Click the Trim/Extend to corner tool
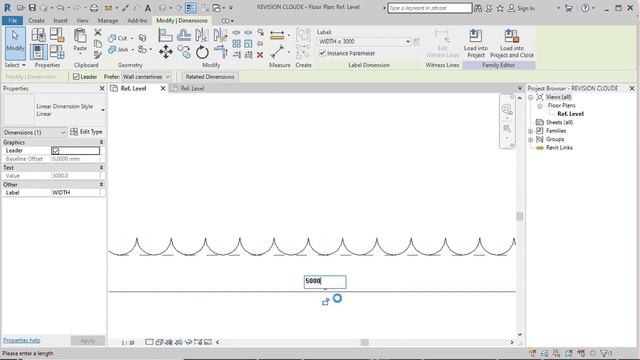640x360 pixels. click(x=221, y=52)
